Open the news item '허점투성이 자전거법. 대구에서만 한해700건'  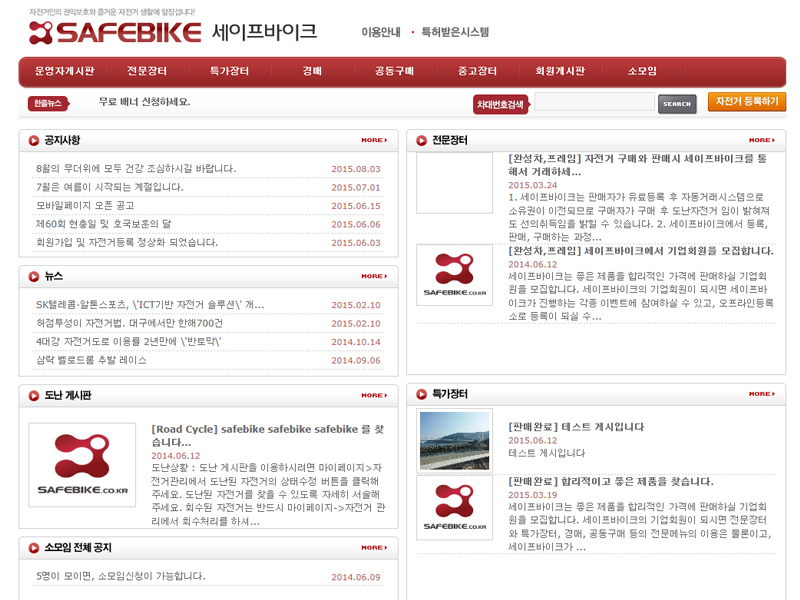point(129,323)
